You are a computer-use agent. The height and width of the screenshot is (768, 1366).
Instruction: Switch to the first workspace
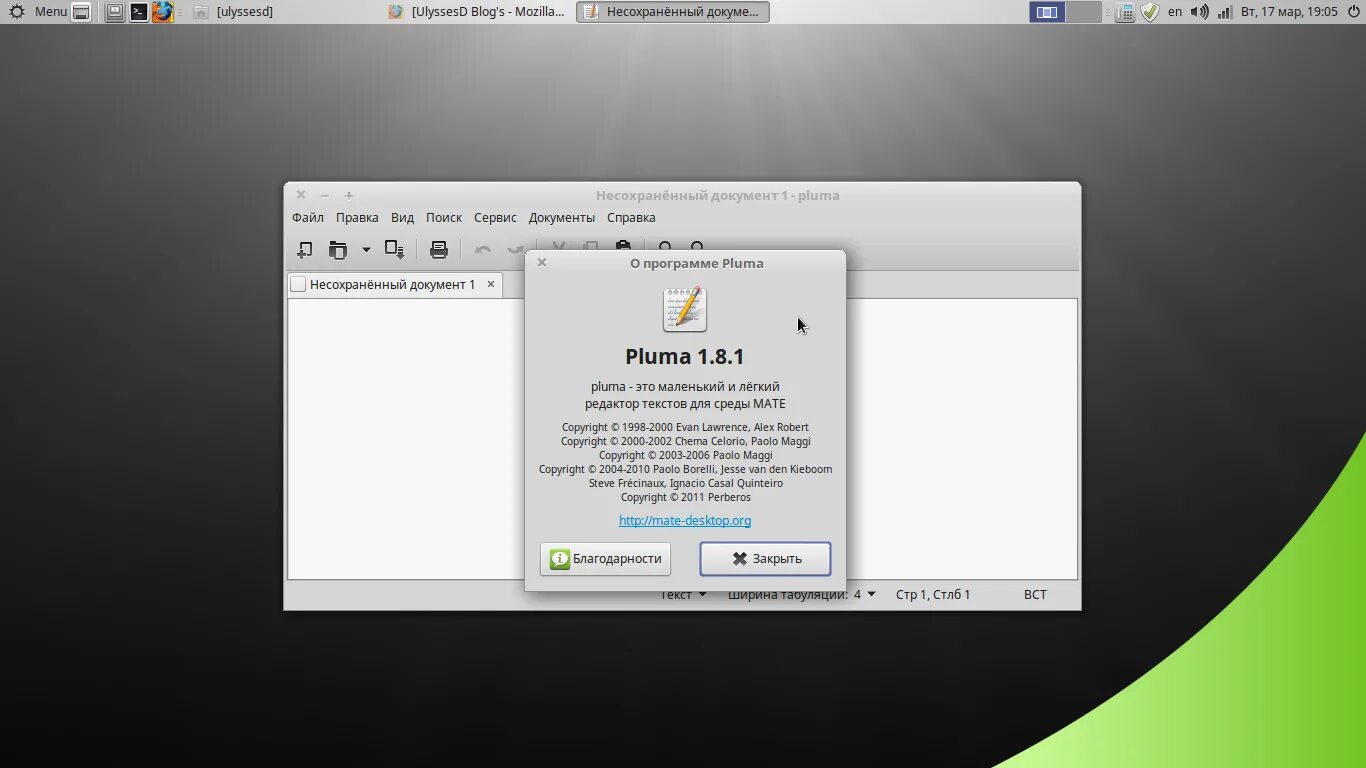pyautogui.click(x=1047, y=12)
